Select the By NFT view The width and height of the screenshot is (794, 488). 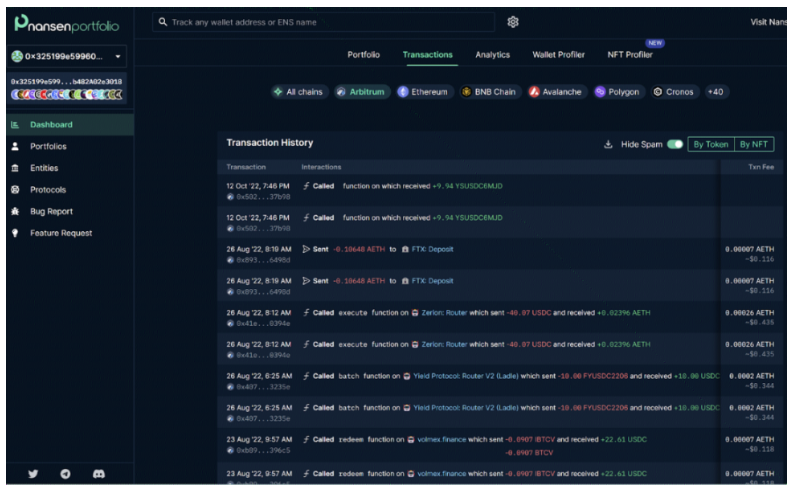(x=753, y=144)
